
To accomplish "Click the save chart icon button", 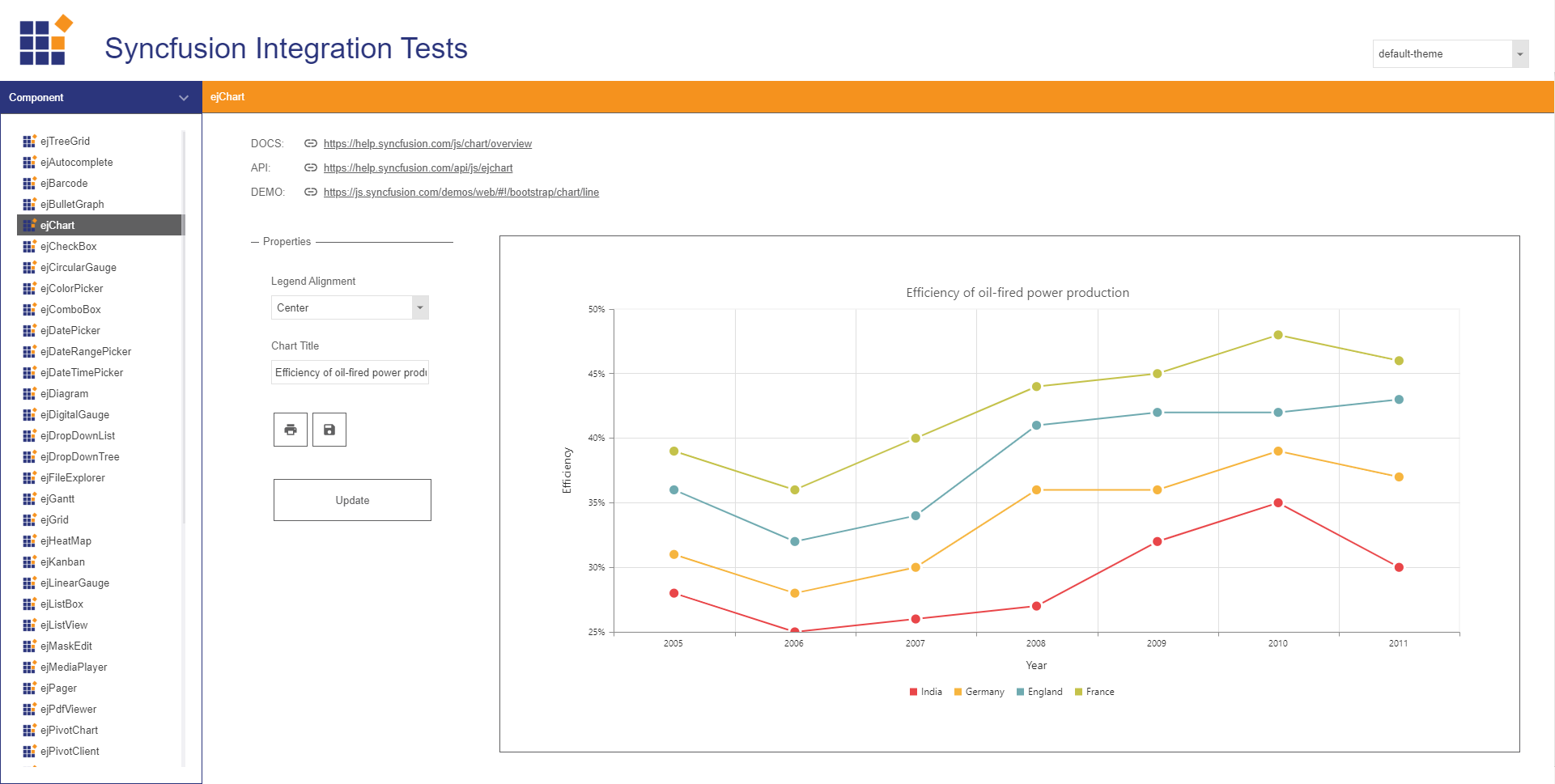I will (x=329, y=430).
